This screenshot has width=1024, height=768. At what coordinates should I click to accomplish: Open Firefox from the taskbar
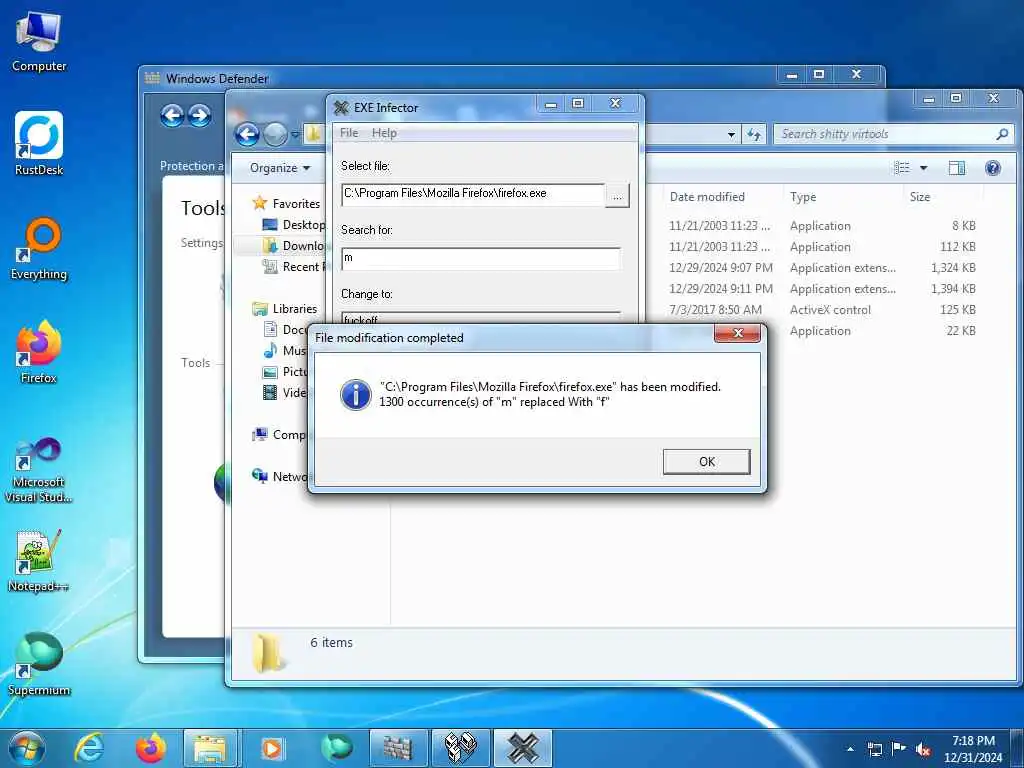click(x=151, y=748)
